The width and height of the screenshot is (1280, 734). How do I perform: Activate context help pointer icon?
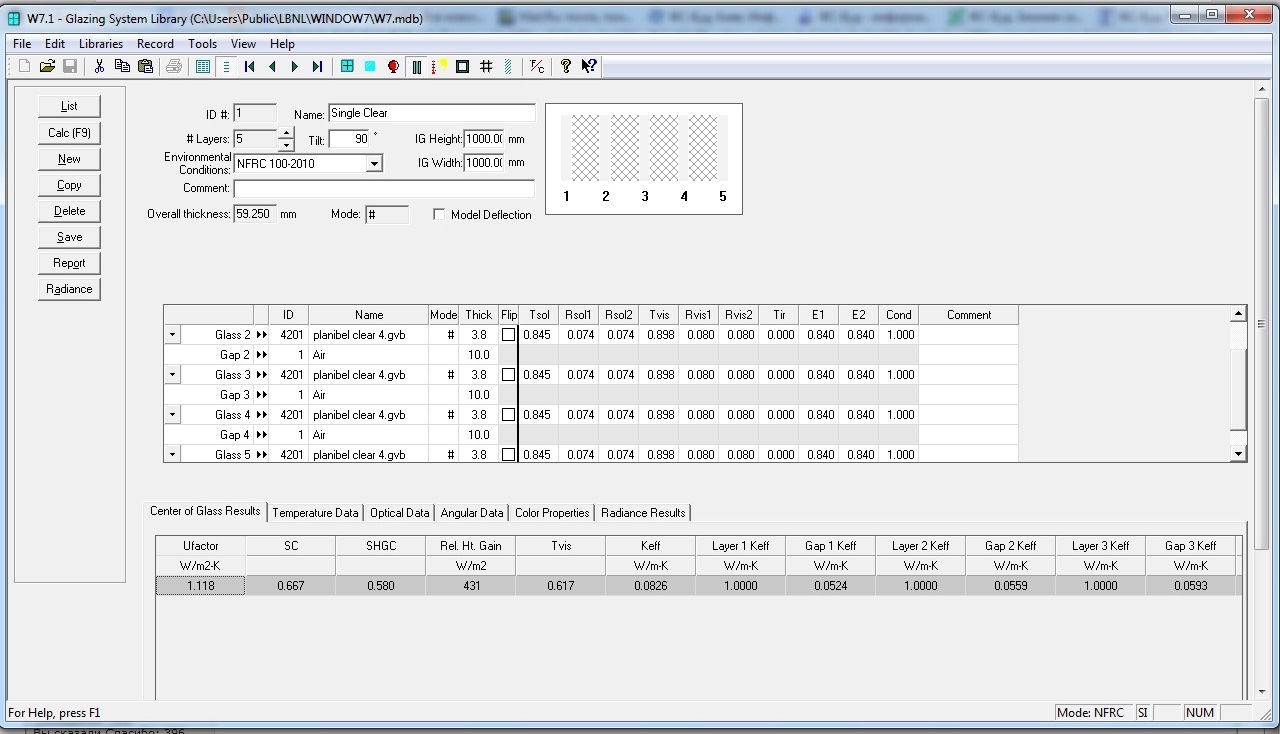point(589,66)
